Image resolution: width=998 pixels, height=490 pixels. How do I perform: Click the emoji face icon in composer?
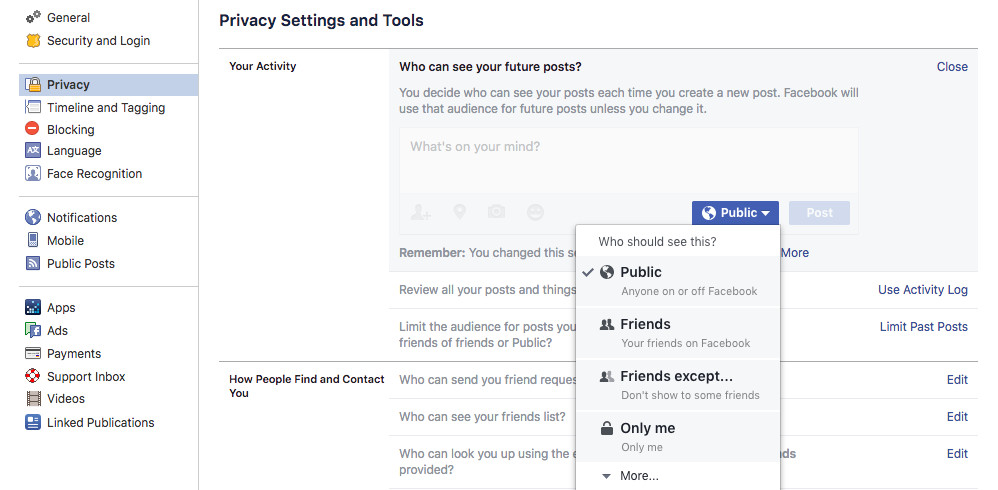coord(536,212)
